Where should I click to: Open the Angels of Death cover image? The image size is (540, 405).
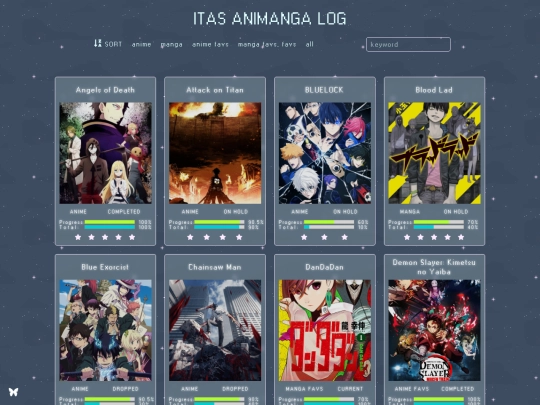(105, 153)
